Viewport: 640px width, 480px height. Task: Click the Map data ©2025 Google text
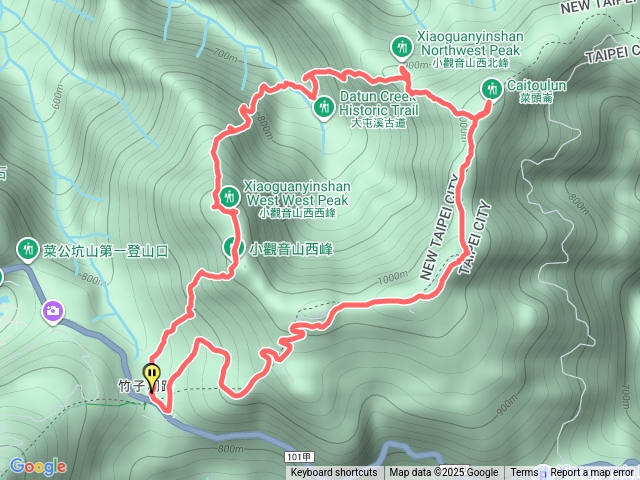pos(443,473)
